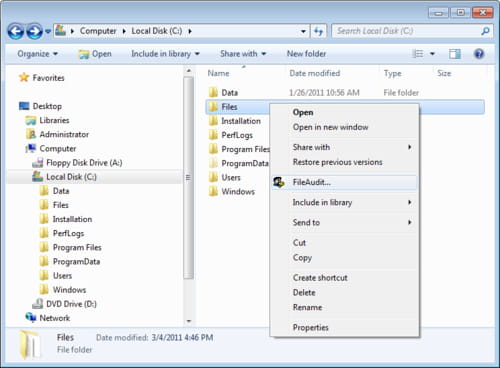Sort by the Type column header

tap(392, 73)
